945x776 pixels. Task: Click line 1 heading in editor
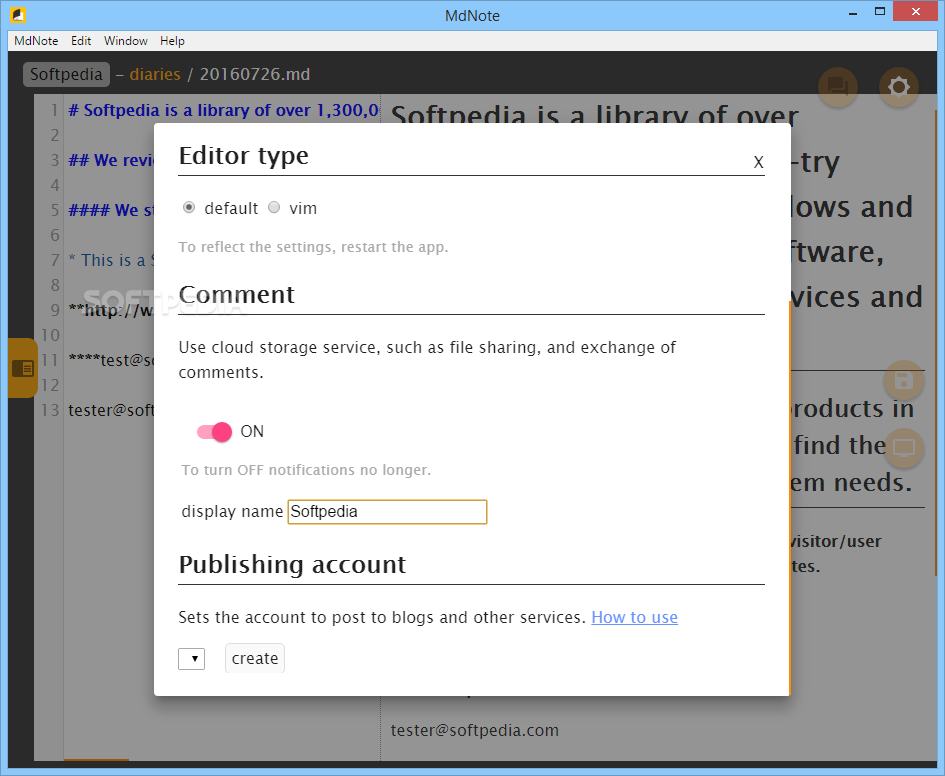pos(224,110)
